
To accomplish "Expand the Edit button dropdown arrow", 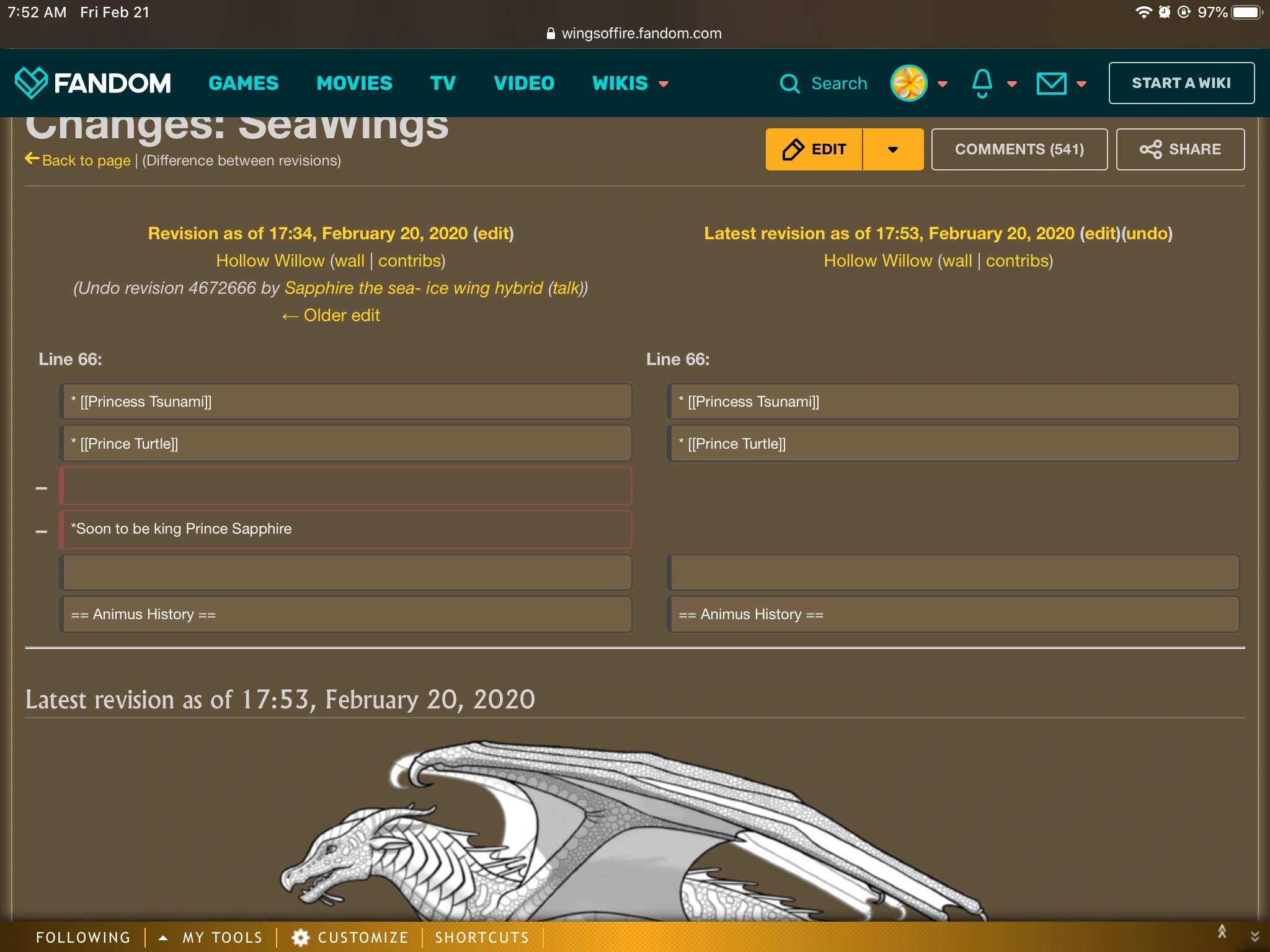I will point(892,149).
